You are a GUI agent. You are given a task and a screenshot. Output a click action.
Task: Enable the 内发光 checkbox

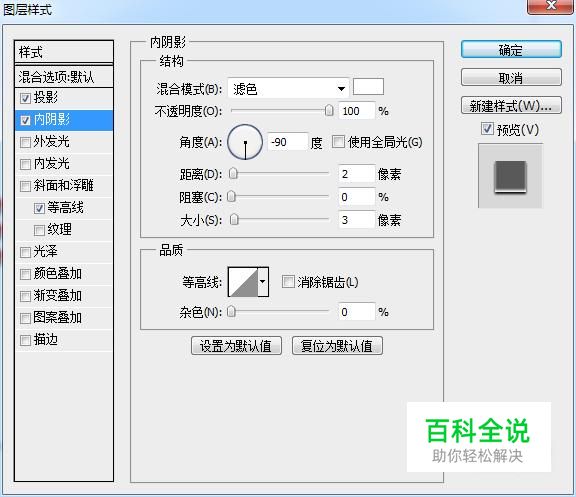(x=25, y=164)
